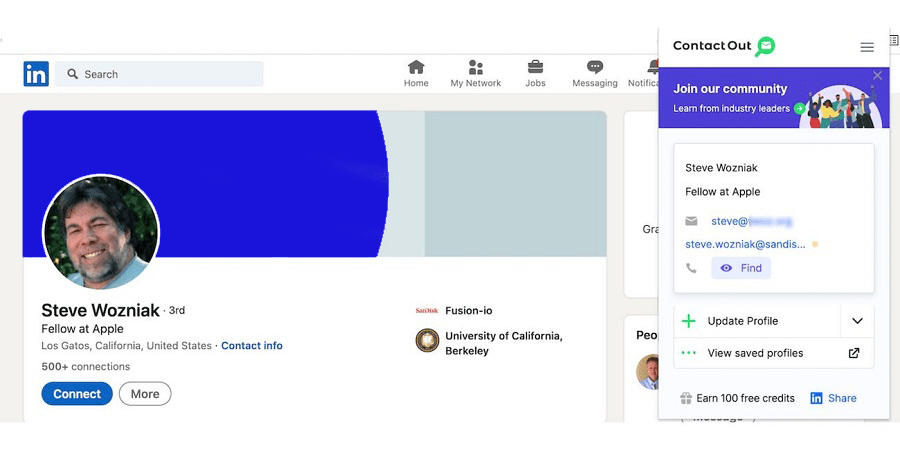Click the green arrow in community banner
900x450 pixels.
[x=800, y=108]
